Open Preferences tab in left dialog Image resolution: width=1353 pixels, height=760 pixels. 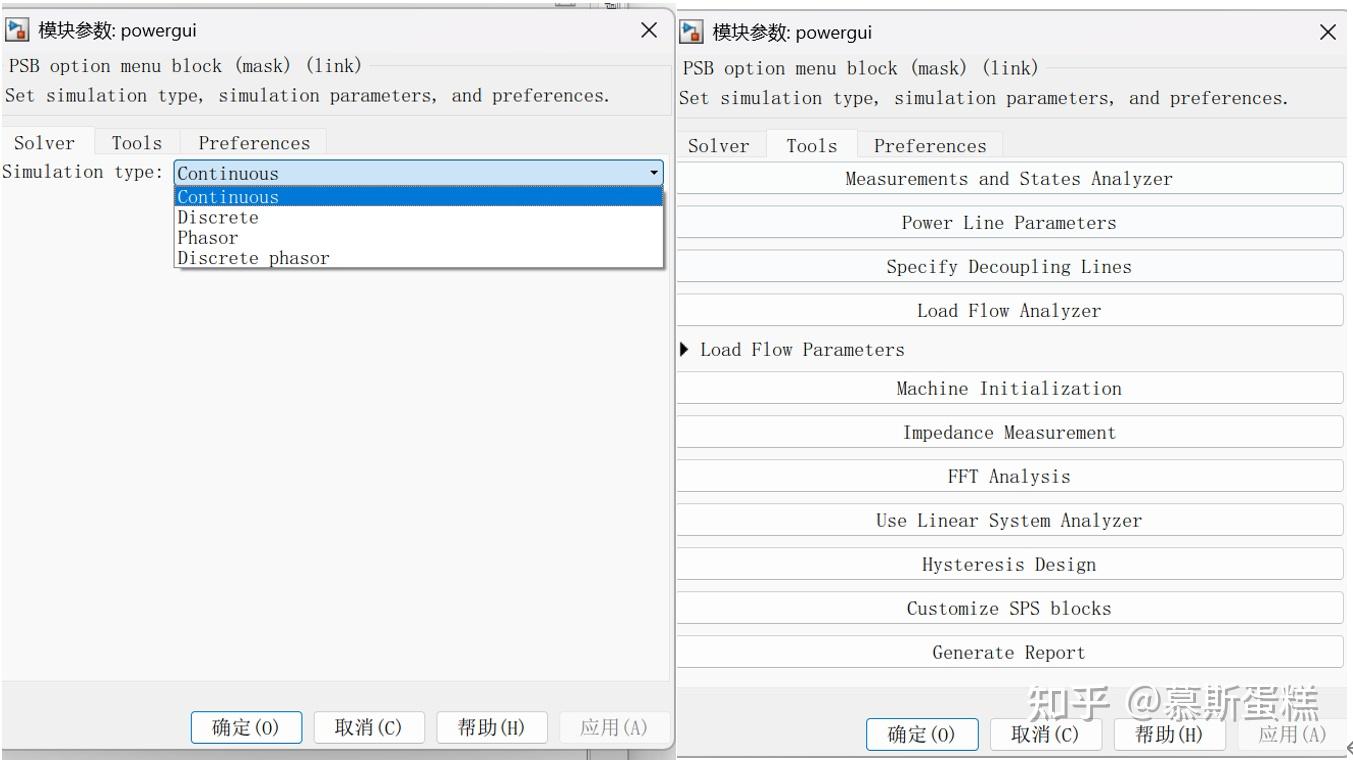point(254,143)
